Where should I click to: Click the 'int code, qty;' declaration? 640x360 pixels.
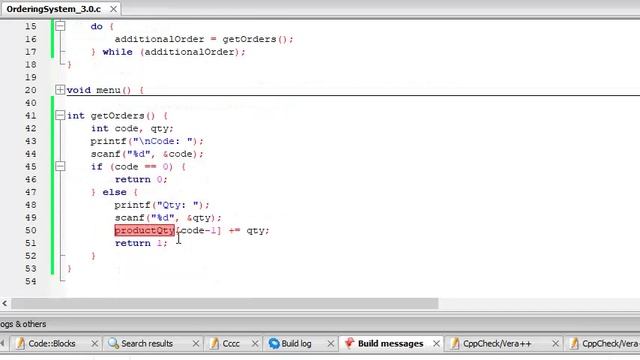[132, 129]
